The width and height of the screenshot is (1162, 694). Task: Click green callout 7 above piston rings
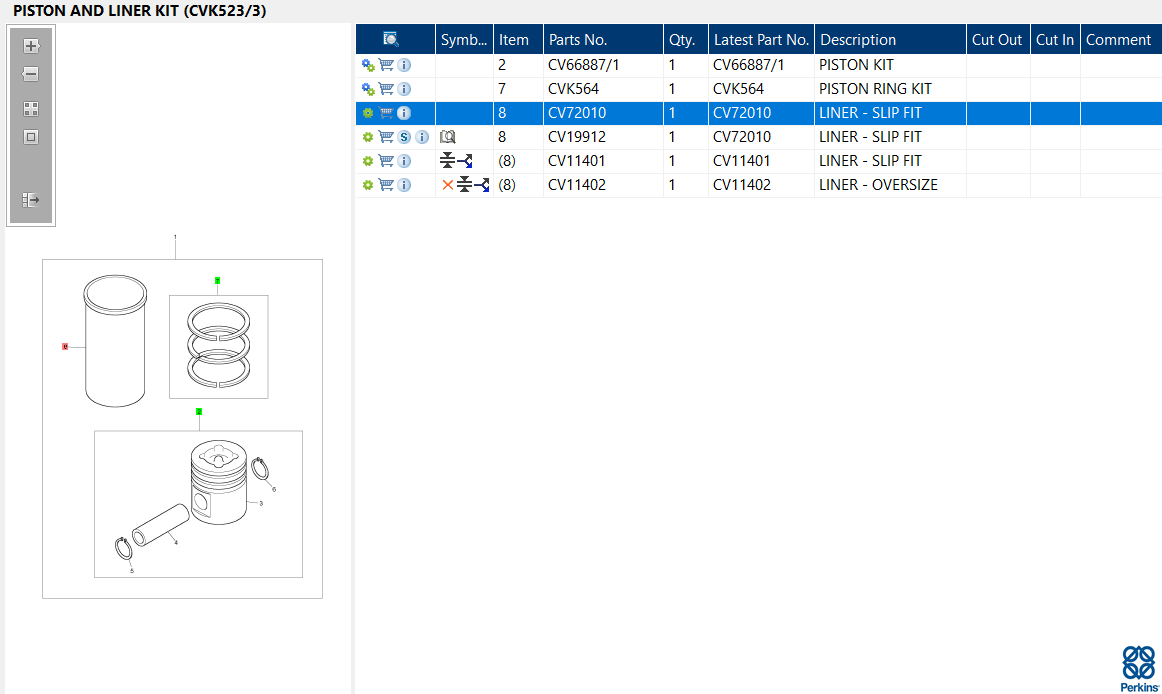pos(217,280)
